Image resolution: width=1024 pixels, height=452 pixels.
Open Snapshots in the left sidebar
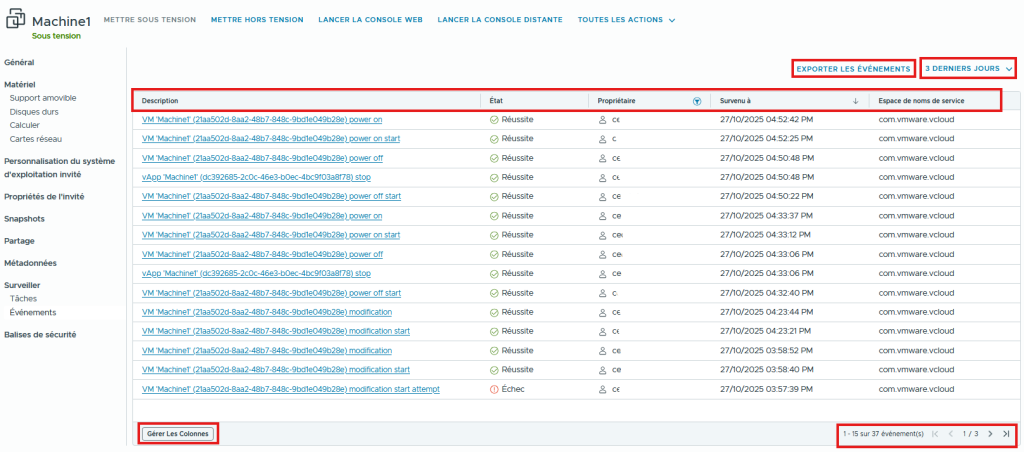coord(24,218)
